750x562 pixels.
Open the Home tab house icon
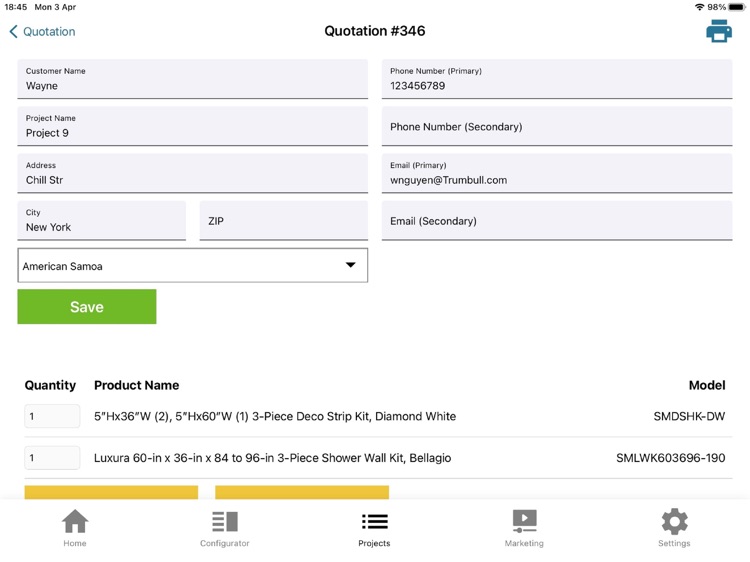pyautogui.click(x=75, y=521)
